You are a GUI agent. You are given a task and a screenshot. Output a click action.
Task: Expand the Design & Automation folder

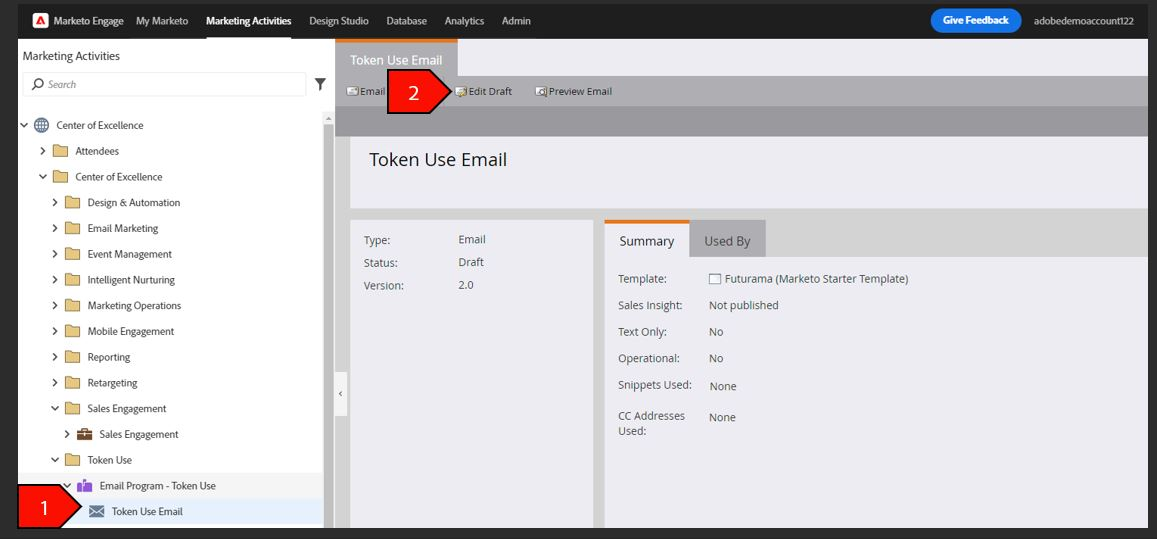point(55,202)
